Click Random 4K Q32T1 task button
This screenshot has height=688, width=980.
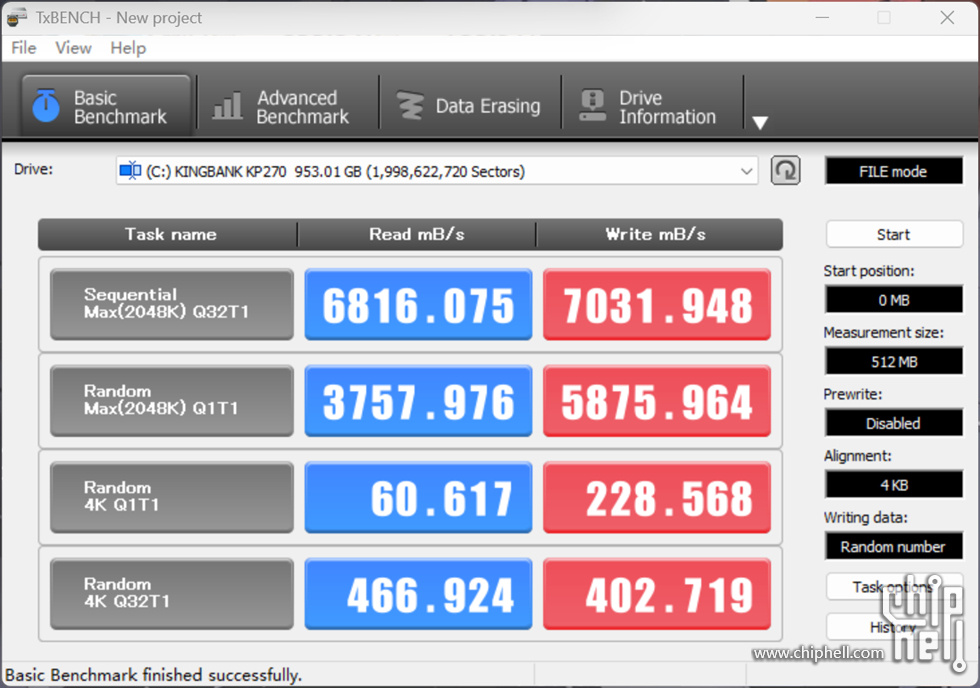pyautogui.click(x=172, y=594)
